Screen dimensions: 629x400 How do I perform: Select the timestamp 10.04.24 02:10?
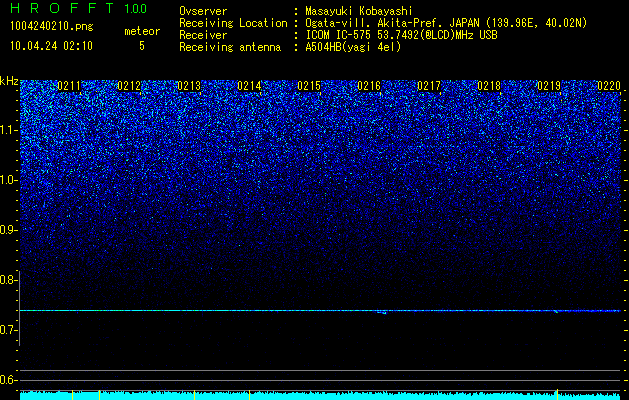click(51, 46)
